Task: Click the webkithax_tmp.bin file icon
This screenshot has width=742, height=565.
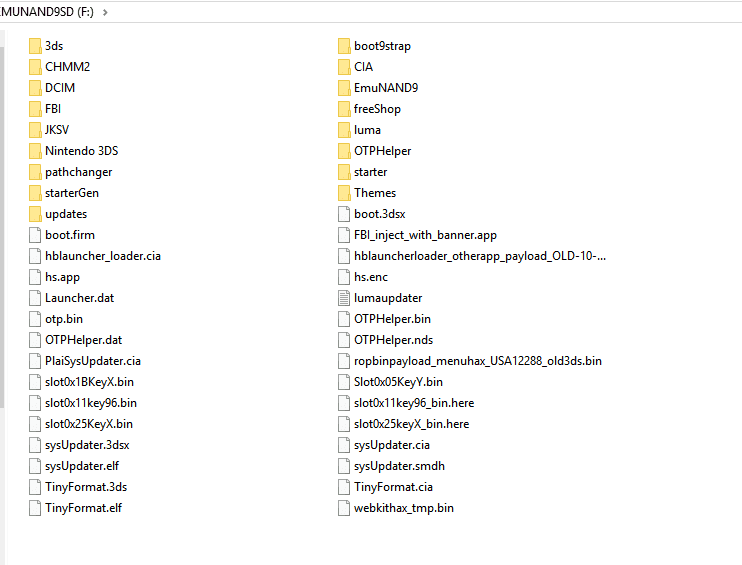Action: pyautogui.click(x=344, y=508)
